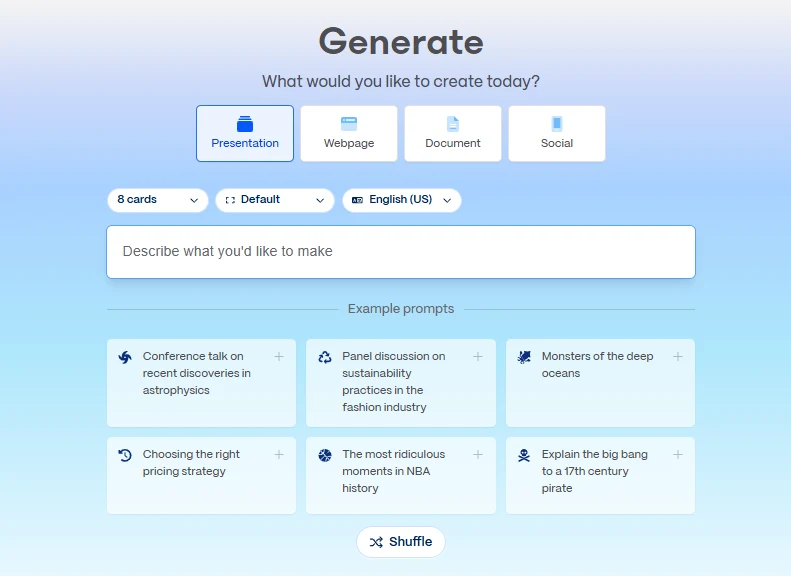This screenshot has height=576, width=791.
Task: Click the basketball icon on NBA prompt
Action: (x=325, y=455)
